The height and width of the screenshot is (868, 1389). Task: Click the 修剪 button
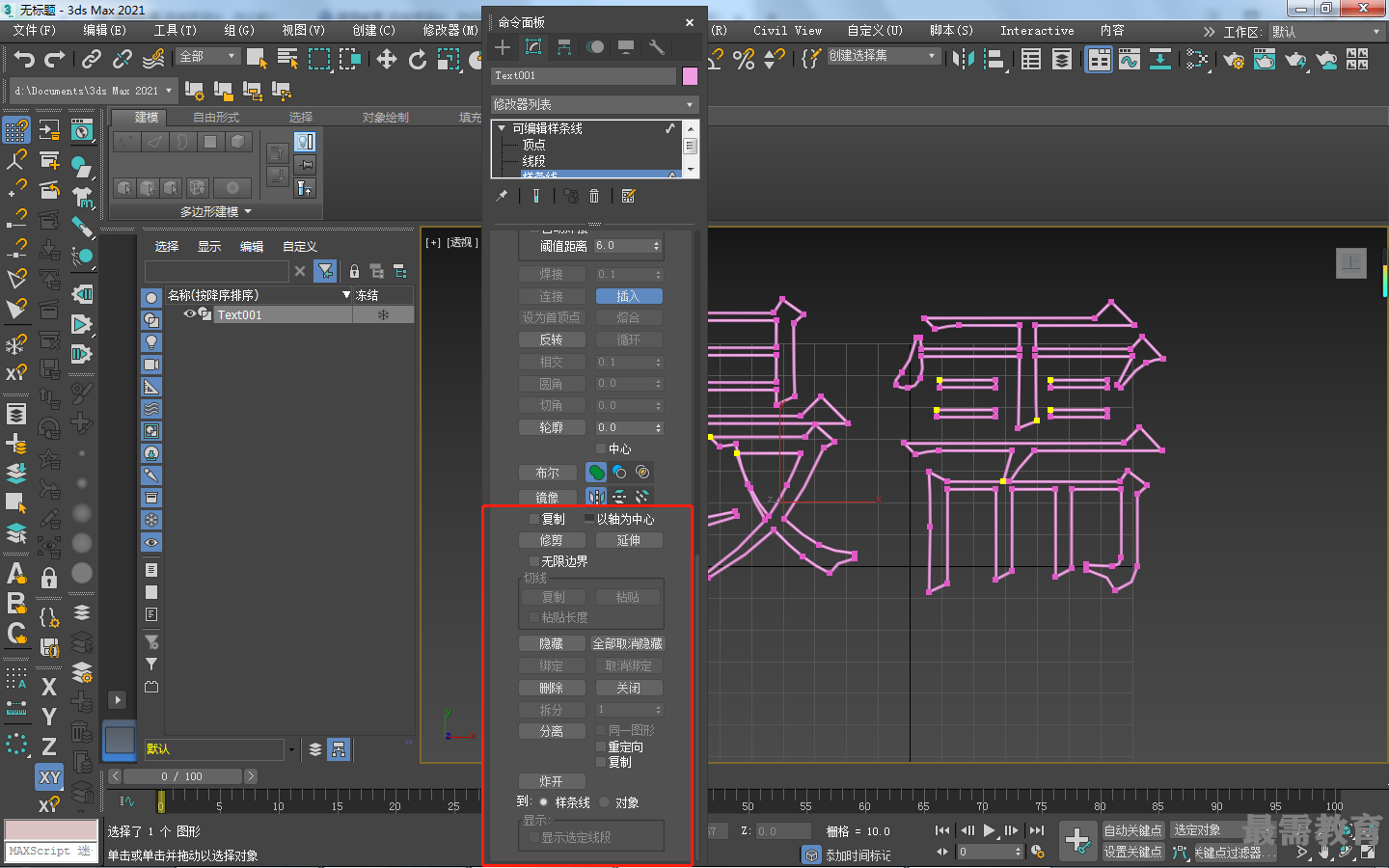552,540
